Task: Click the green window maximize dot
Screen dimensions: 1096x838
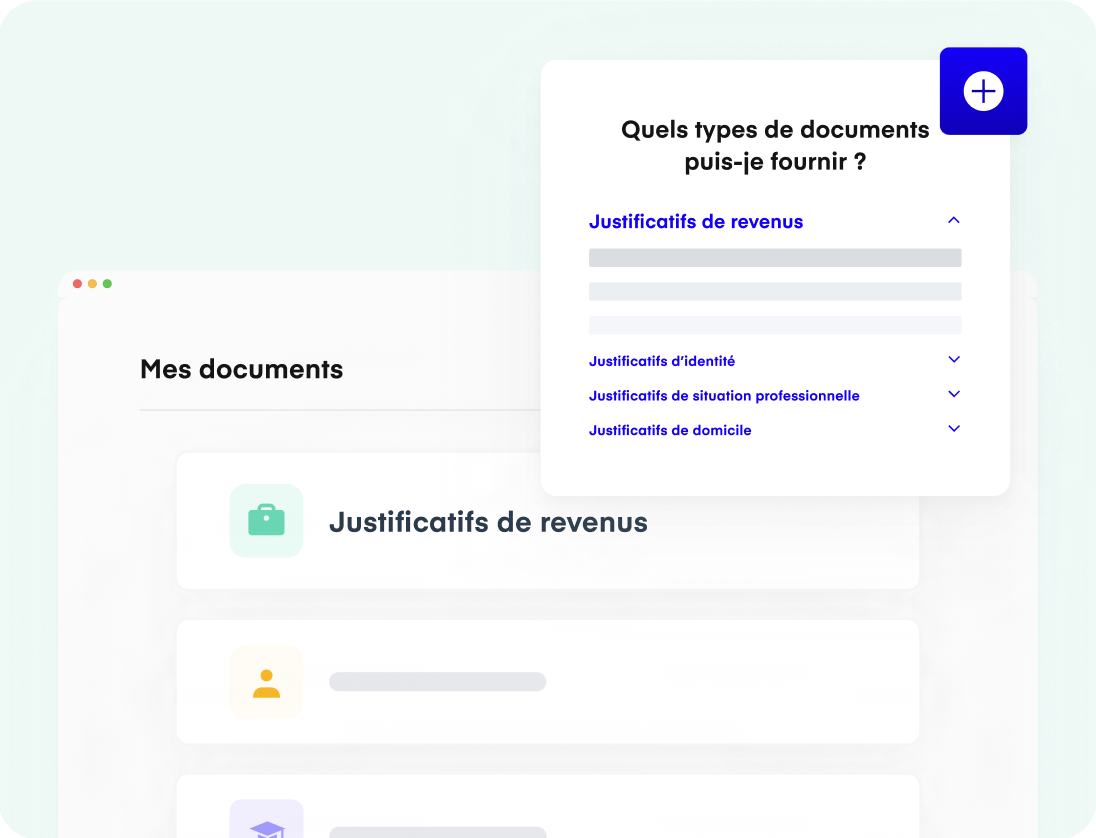Action: (x=107, y=284)
